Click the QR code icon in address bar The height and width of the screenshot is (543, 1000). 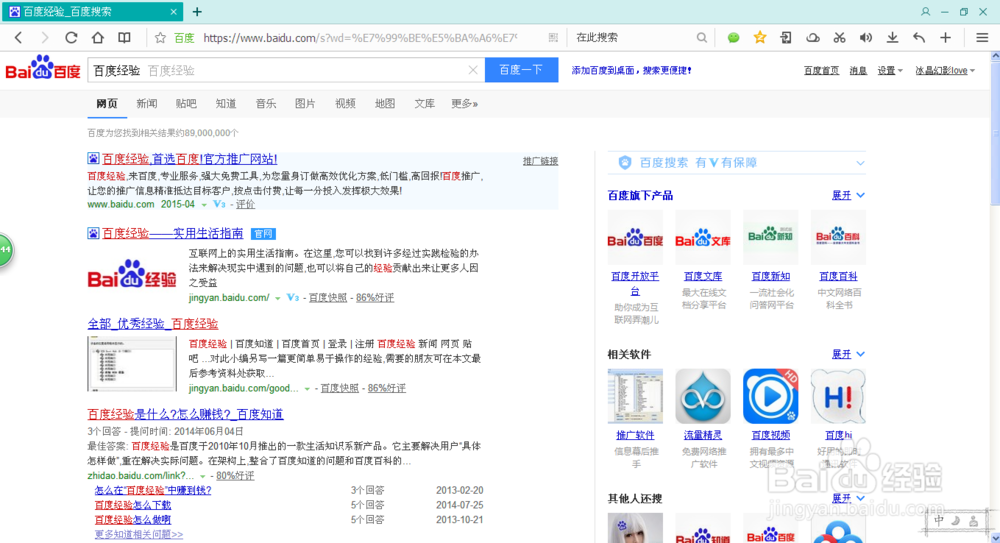[553, 38]
